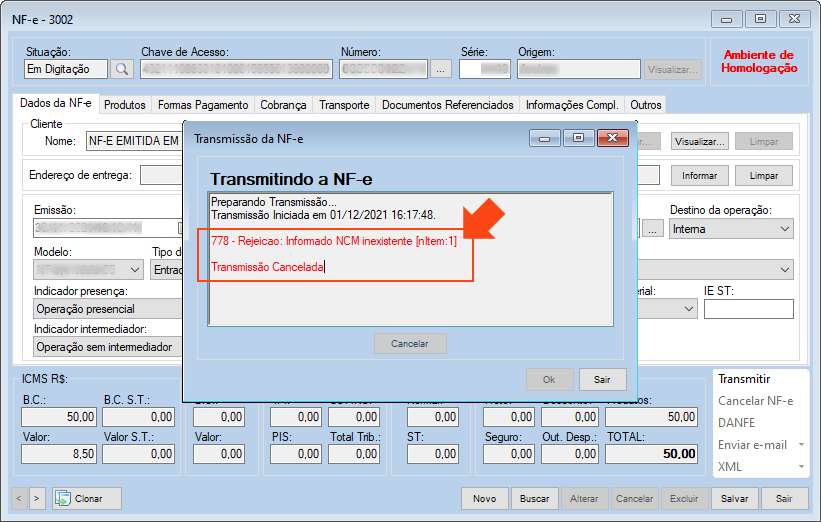Minimize the Transmissão da NF-e dialog
This screenshot has height=522, width=821.
(546, 138)
